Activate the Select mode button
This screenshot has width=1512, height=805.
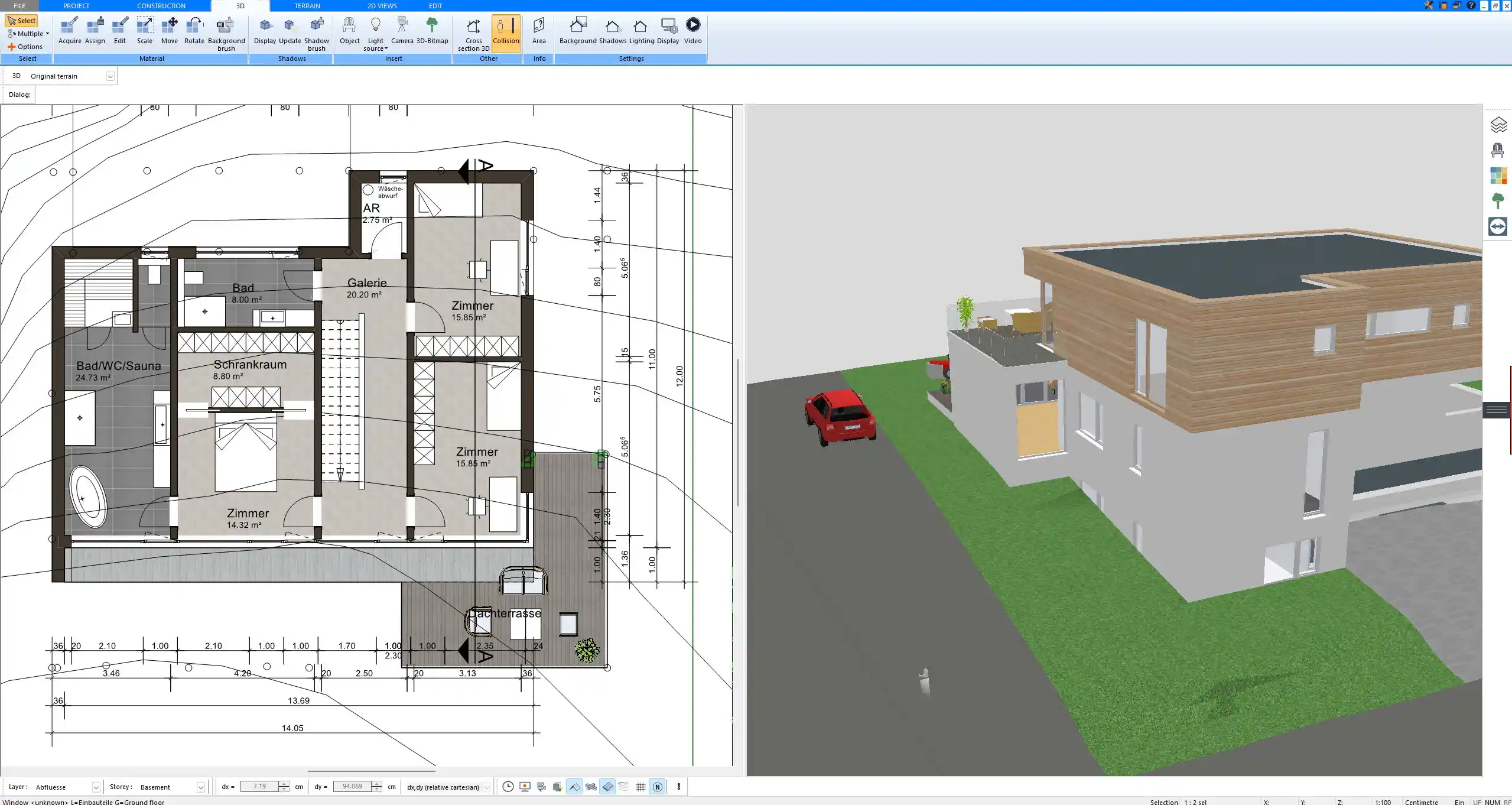click(x=21, y=21)
